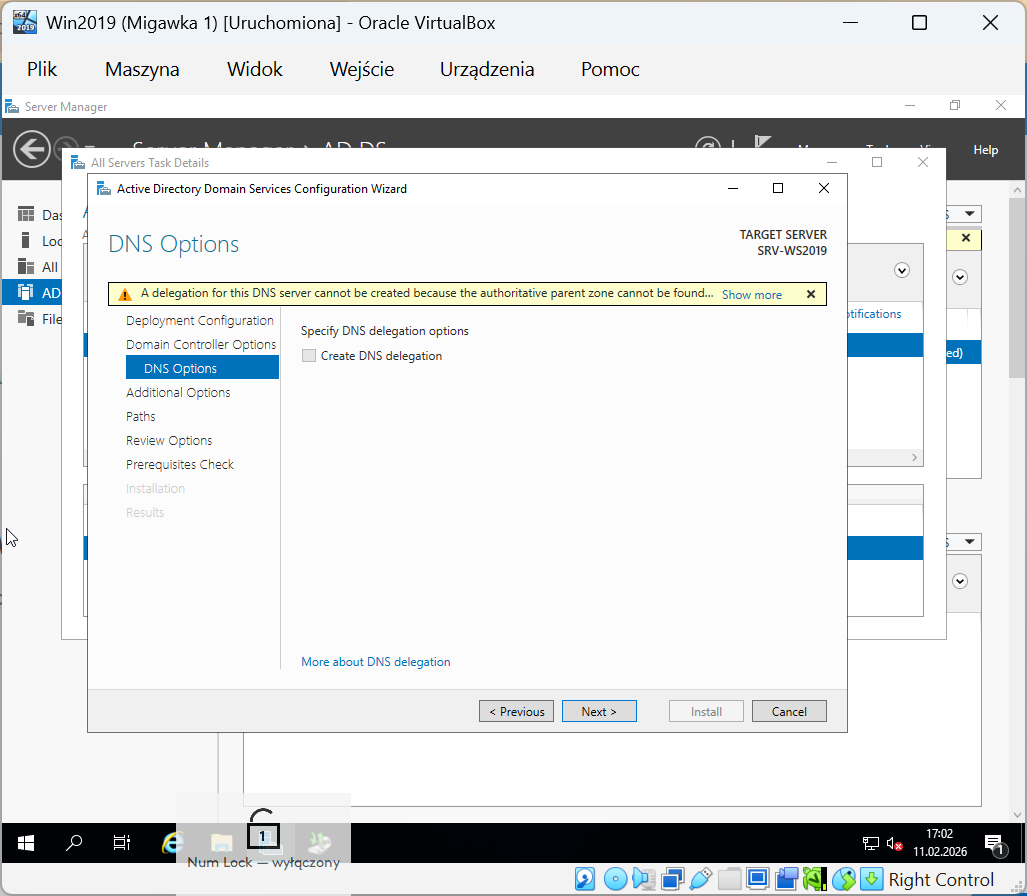Expand the lower-right circled chevron
This screenshot has width=1027, height=896.
(x=960, y=580)
